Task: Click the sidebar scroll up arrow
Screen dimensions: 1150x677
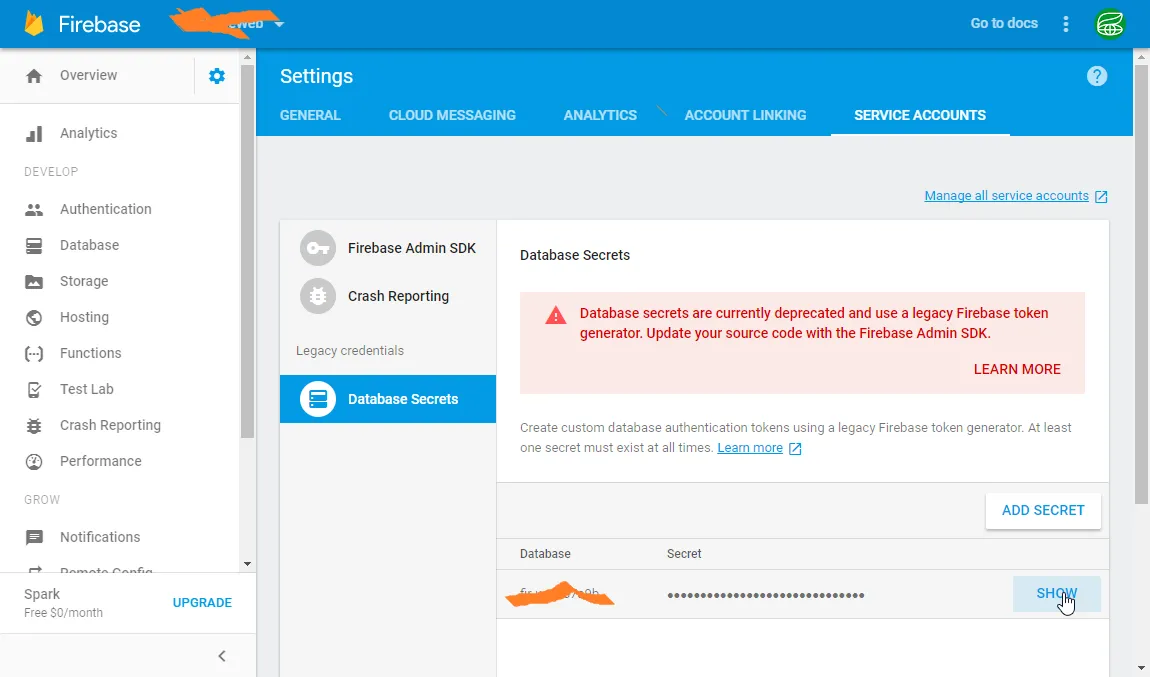Action: click(x=247, y=56)
